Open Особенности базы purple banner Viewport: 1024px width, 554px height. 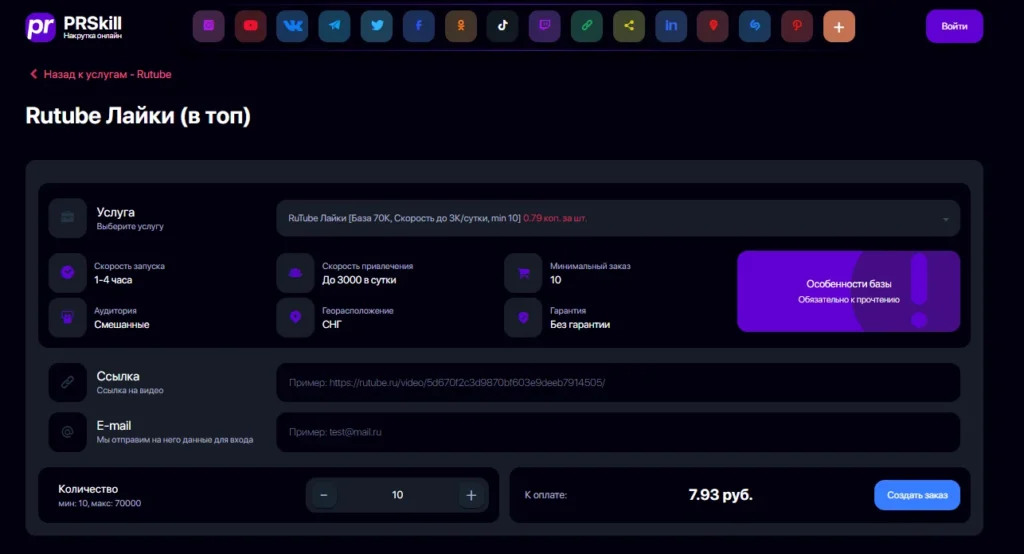pyautogui.click(x=848, y=291)
